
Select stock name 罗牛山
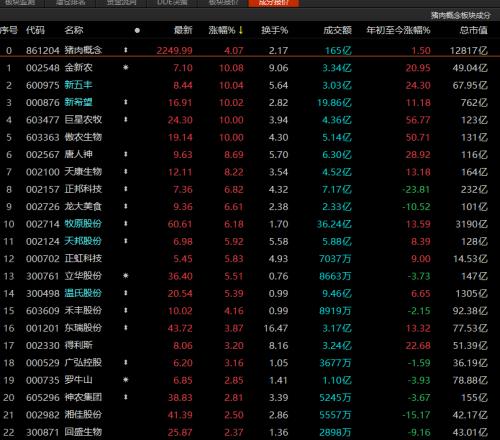tap(78, 380)
